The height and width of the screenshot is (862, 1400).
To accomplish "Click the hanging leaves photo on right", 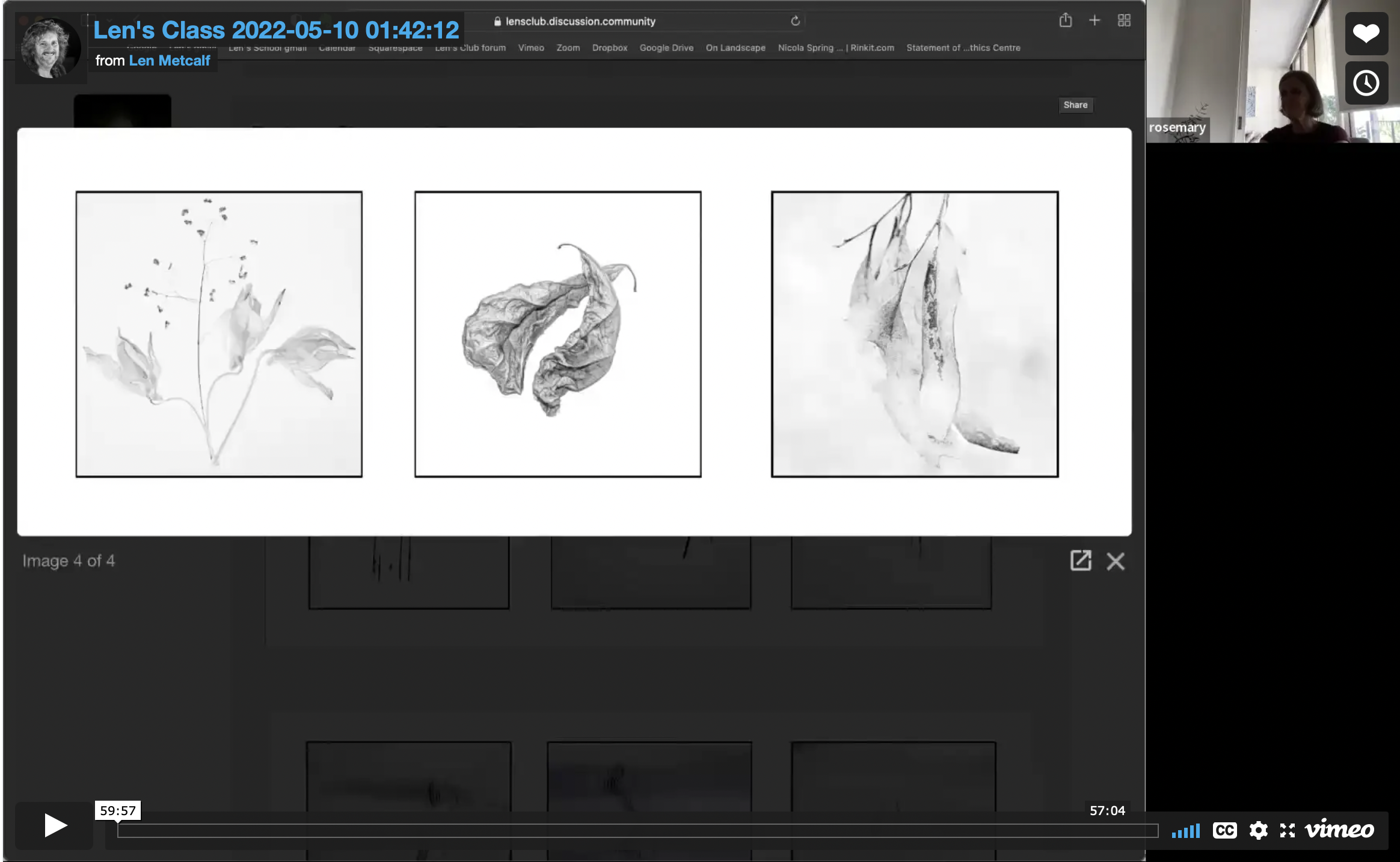I will [915, 334].
